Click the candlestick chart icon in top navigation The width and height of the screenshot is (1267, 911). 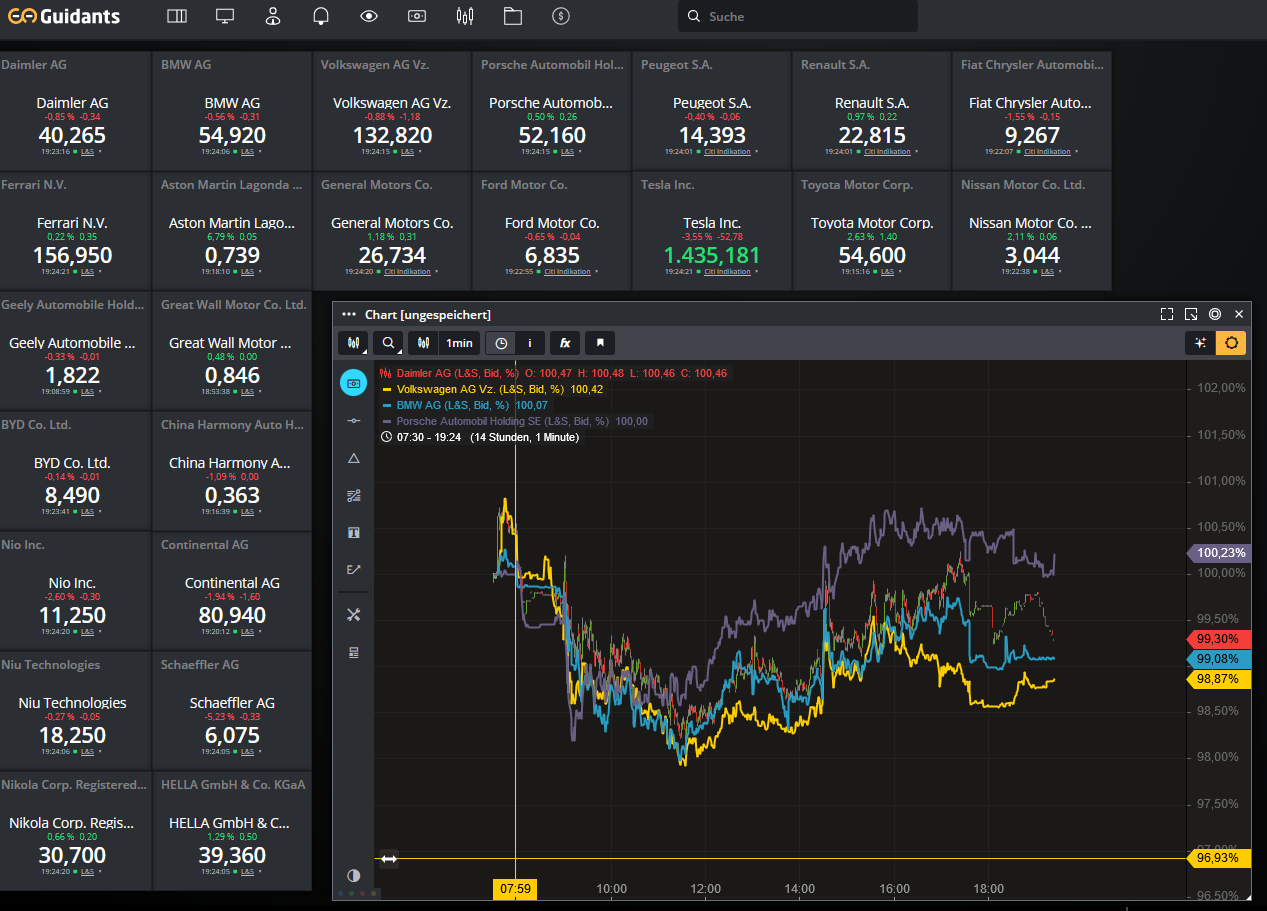click(x=464, y=16)
